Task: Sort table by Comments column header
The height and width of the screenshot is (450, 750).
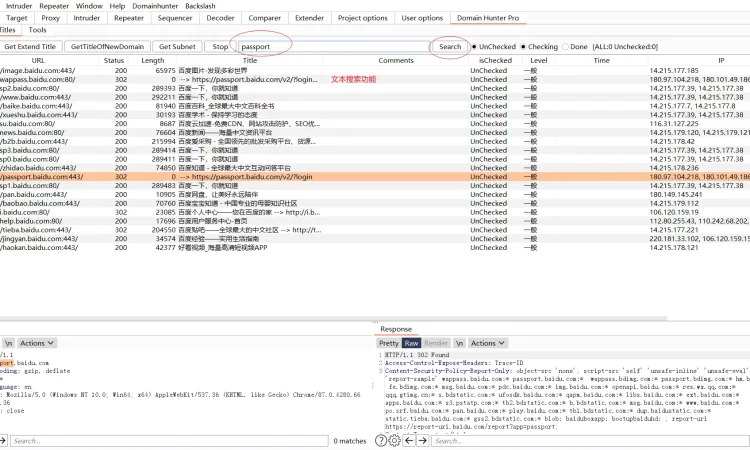Action: 396,60
